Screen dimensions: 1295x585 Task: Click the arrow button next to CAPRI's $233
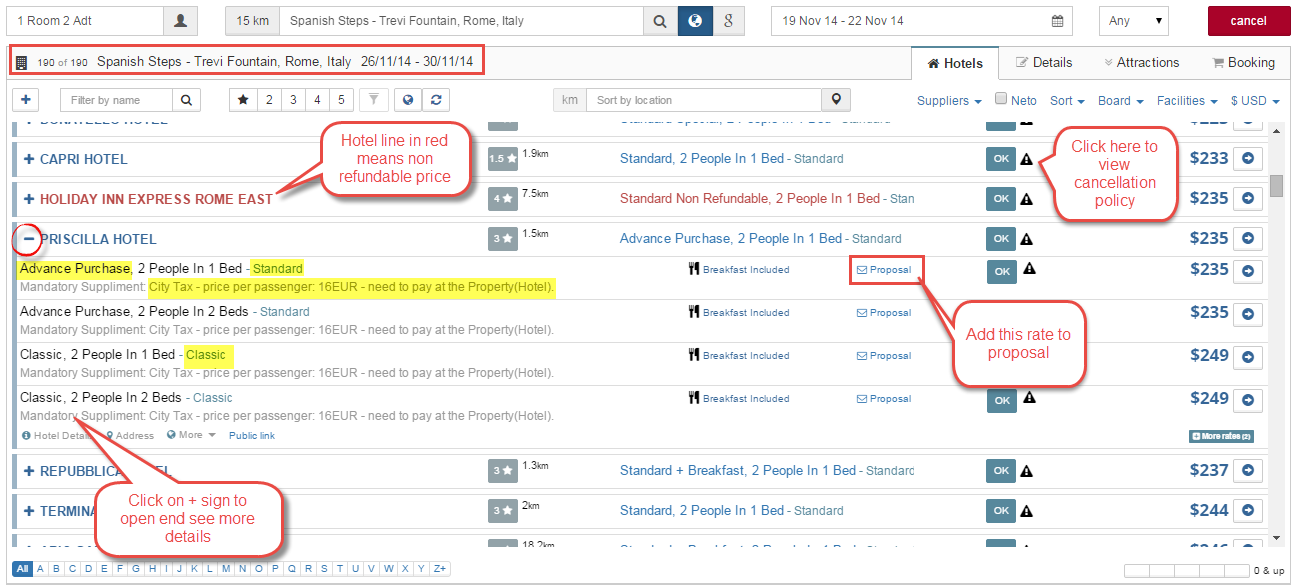point(1247,158)
